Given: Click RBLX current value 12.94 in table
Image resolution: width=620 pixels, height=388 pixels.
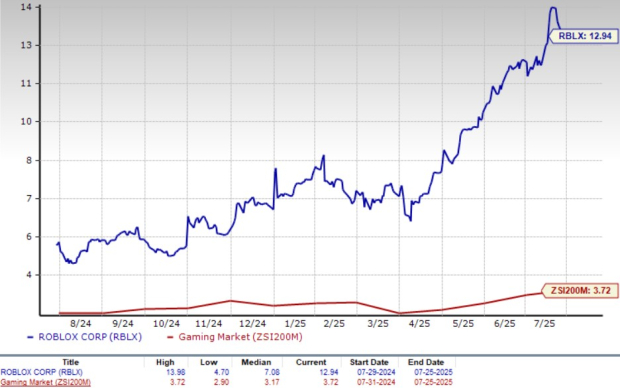Looking at the screenshot, I should point(329,372).
